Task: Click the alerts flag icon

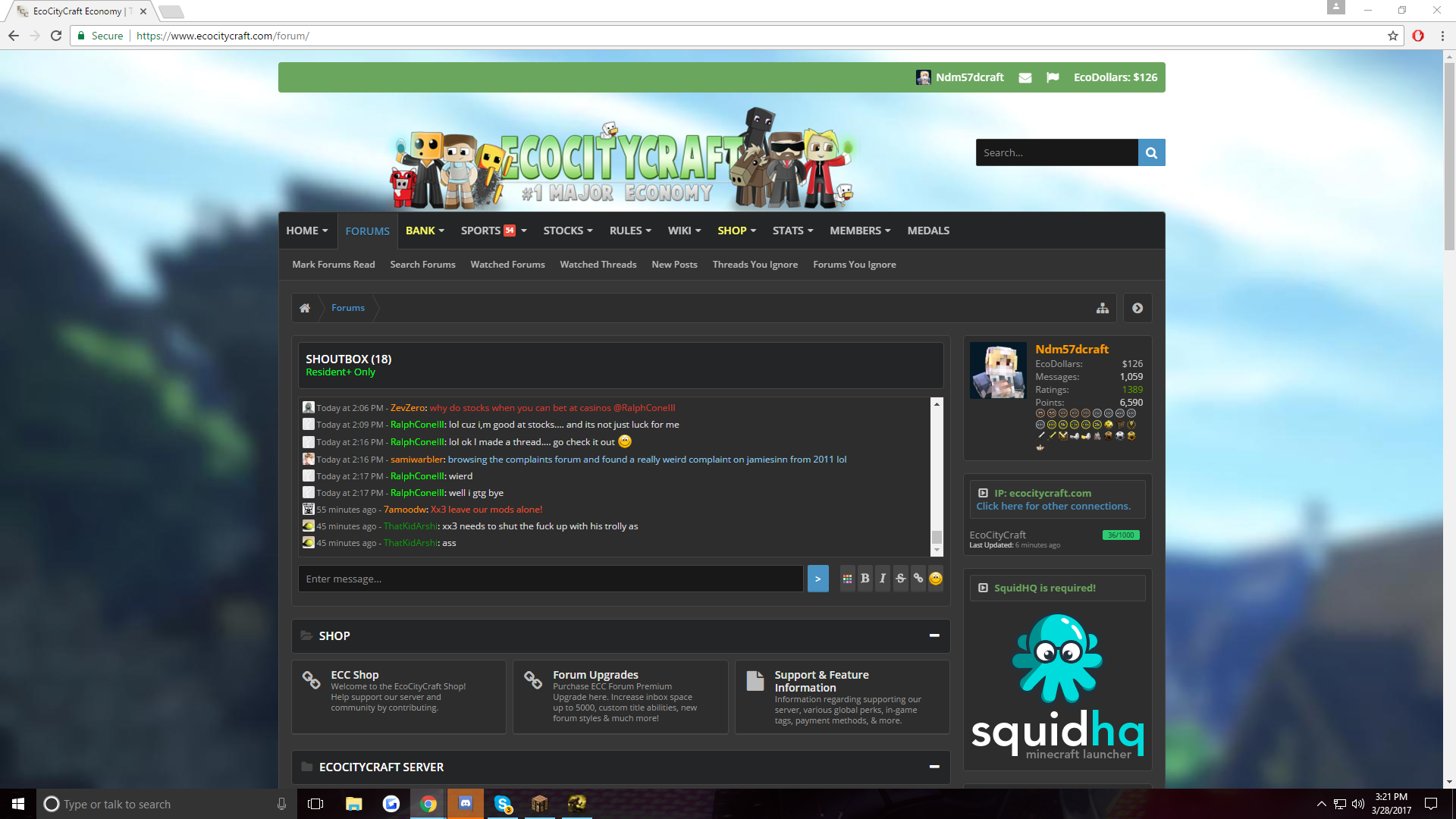Action: (1053, 77)
